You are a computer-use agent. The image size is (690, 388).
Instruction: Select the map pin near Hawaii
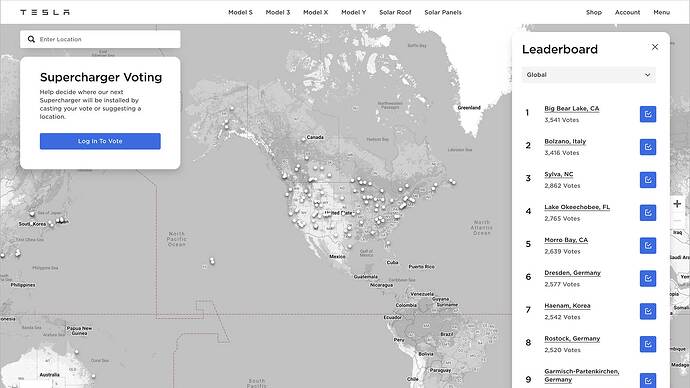pyautogui.click(x=212, y=261)
